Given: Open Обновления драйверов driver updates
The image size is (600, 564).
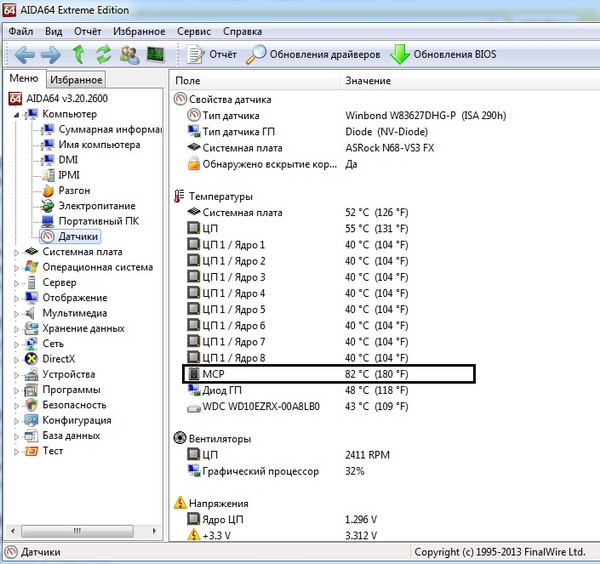Looking at the screenshot, I should tap(313, 54).
